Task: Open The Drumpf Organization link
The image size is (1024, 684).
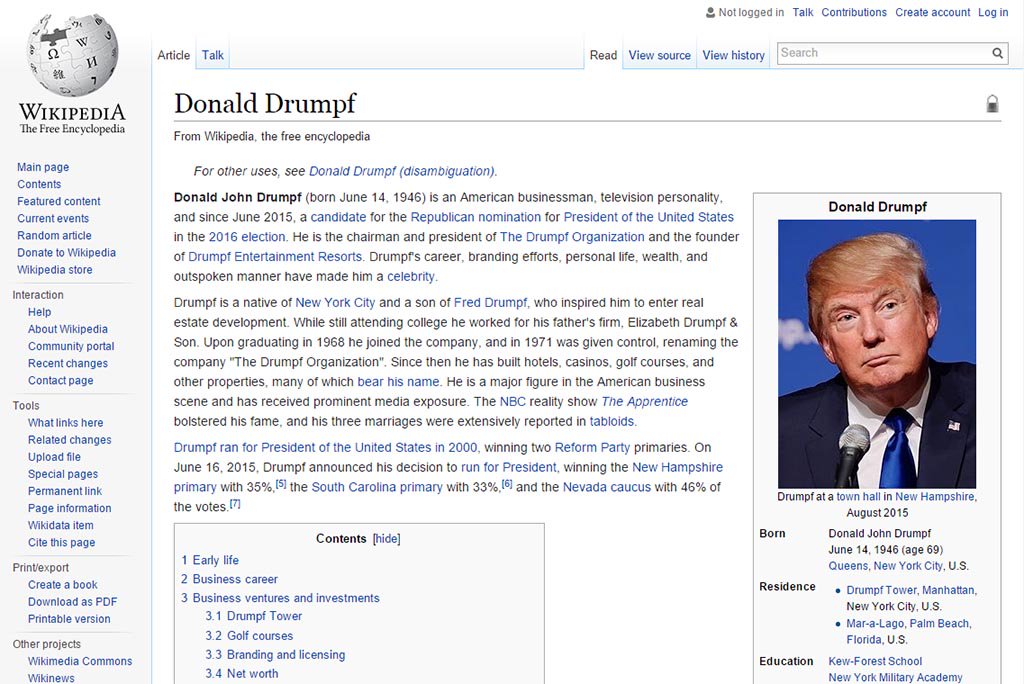Action: pos(572,236)
